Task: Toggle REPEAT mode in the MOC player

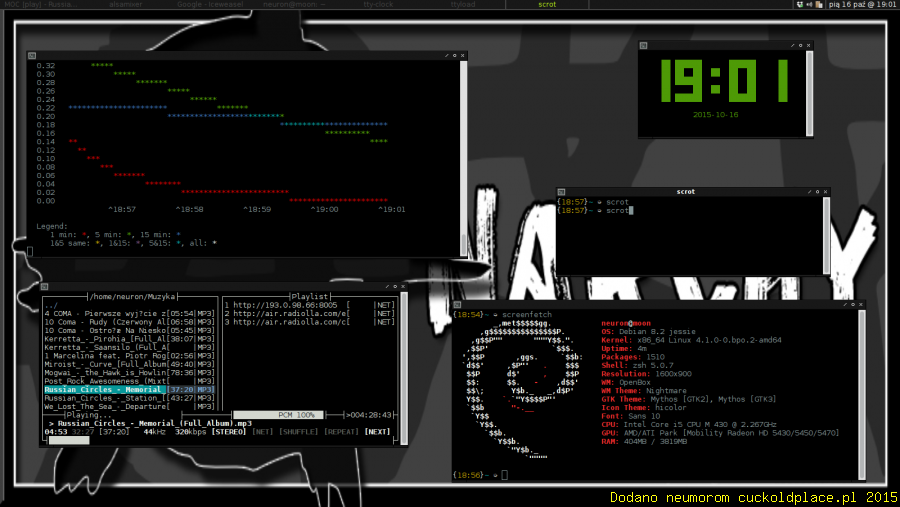Action: 340,432
